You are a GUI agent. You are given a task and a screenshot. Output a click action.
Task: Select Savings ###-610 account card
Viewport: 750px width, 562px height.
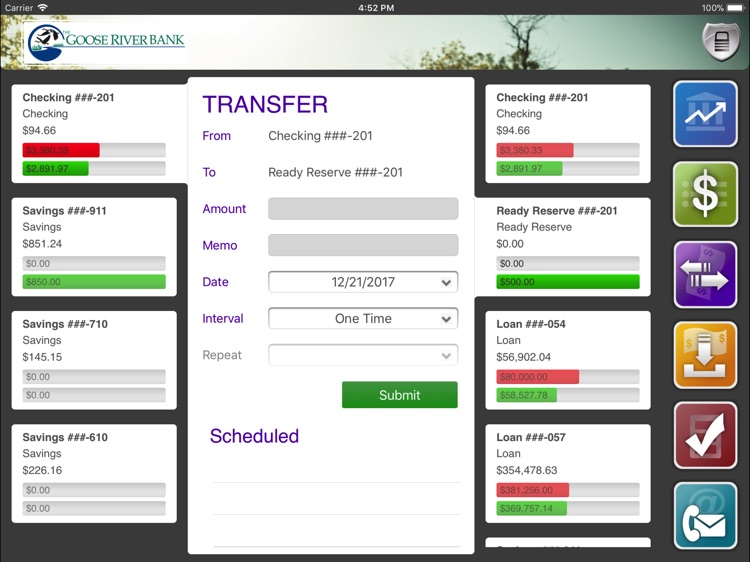(x=94, y=474)
